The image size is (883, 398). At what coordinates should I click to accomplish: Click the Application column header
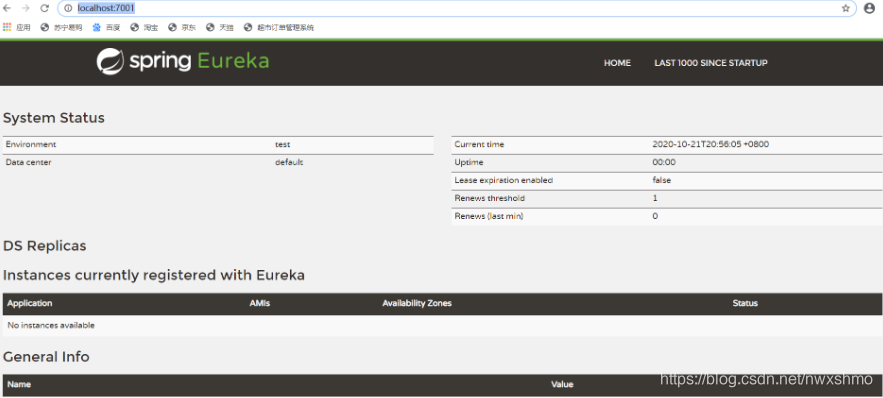30,303
